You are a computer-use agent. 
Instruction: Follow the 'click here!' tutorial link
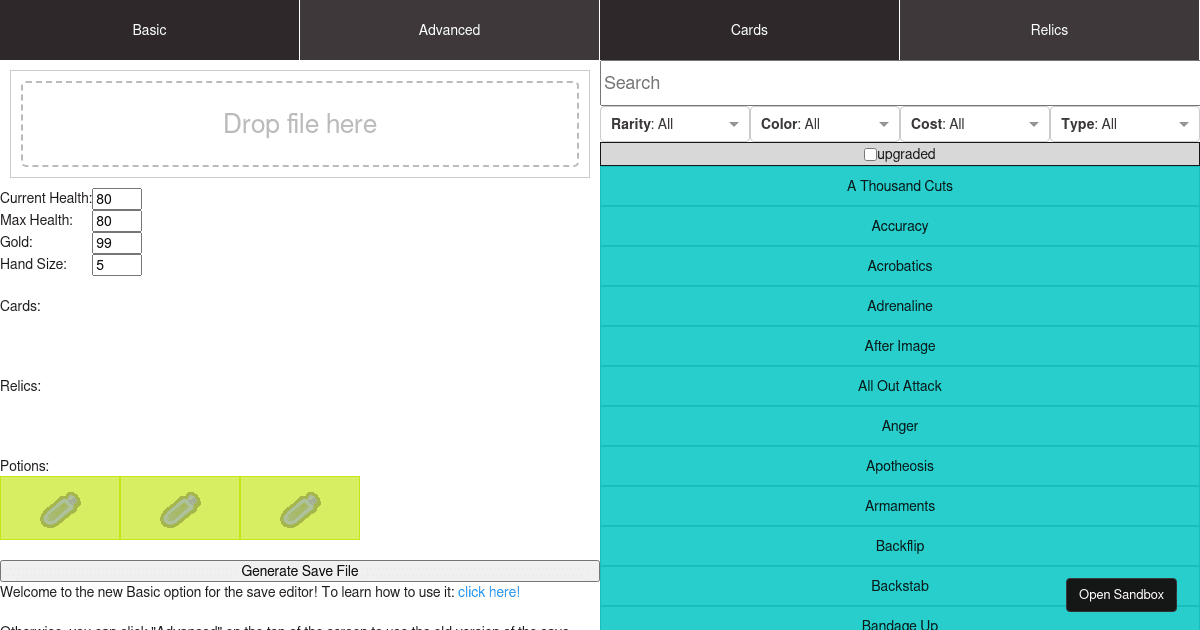[x=489, y=591]
